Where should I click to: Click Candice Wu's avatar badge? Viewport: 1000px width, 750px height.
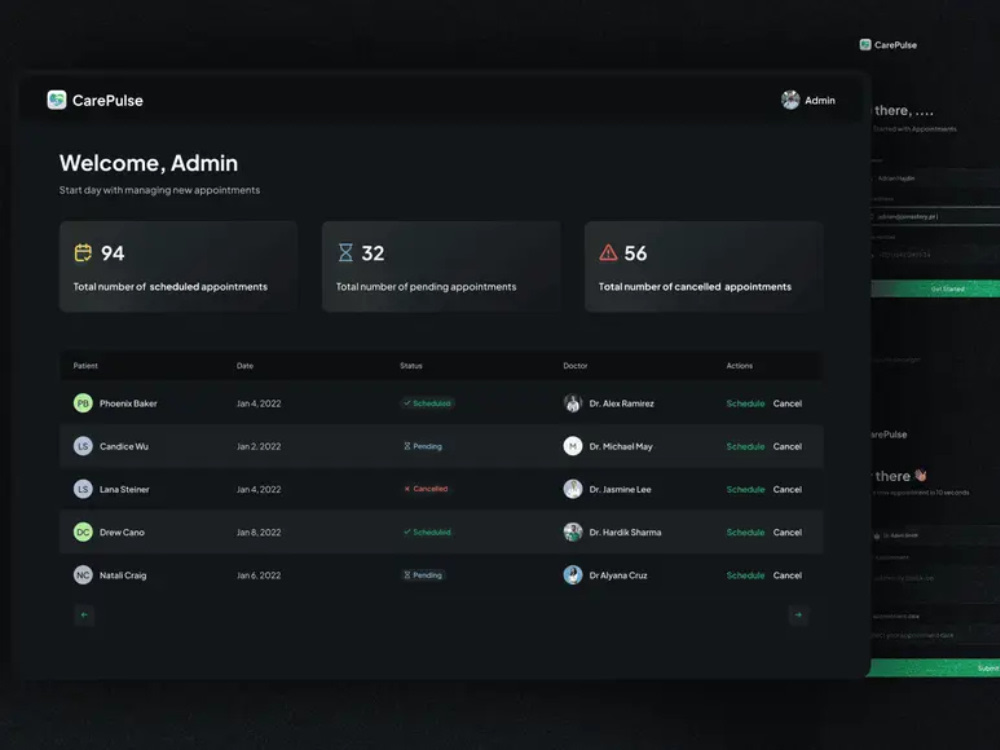[x=83, y=446]
